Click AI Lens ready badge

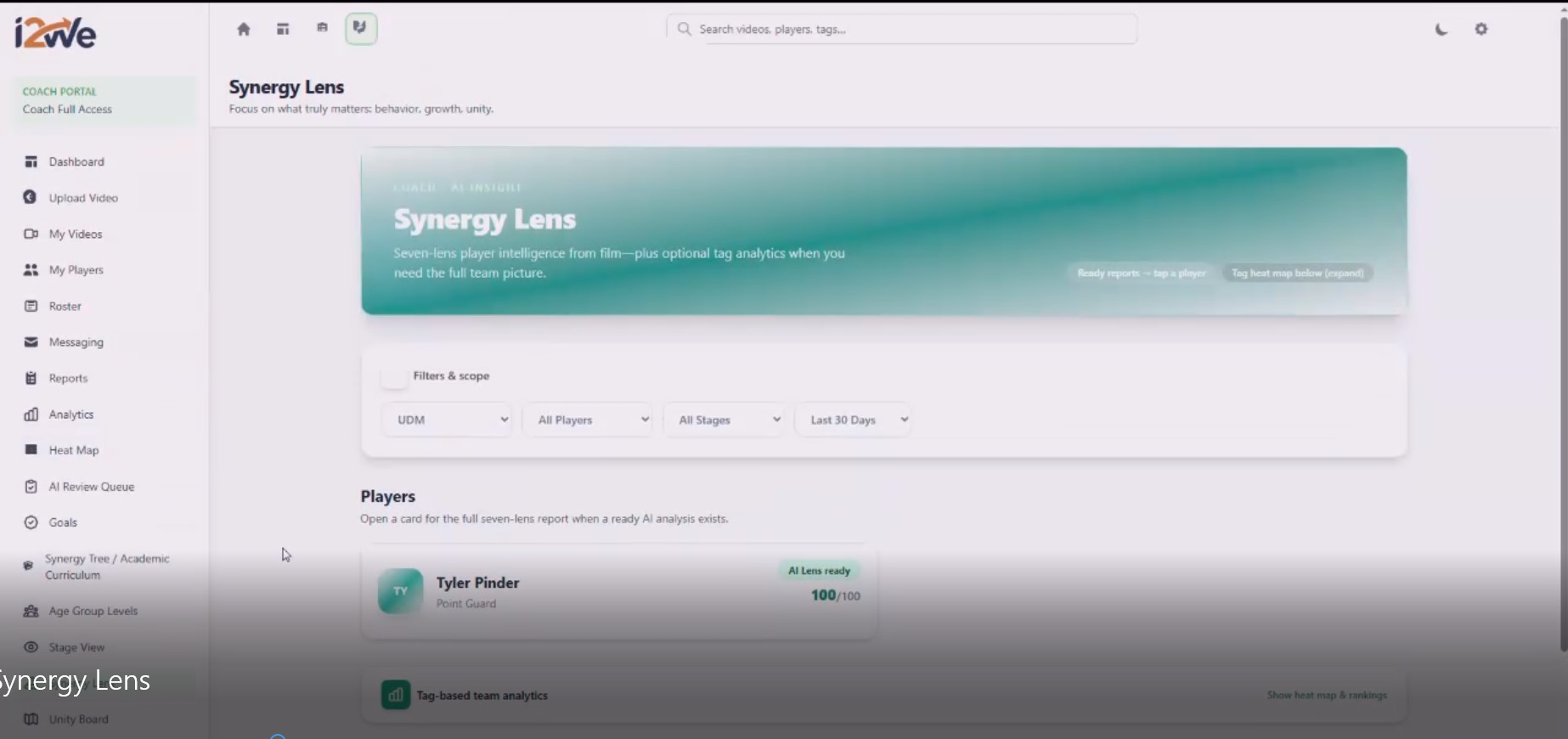click(819, 571)
